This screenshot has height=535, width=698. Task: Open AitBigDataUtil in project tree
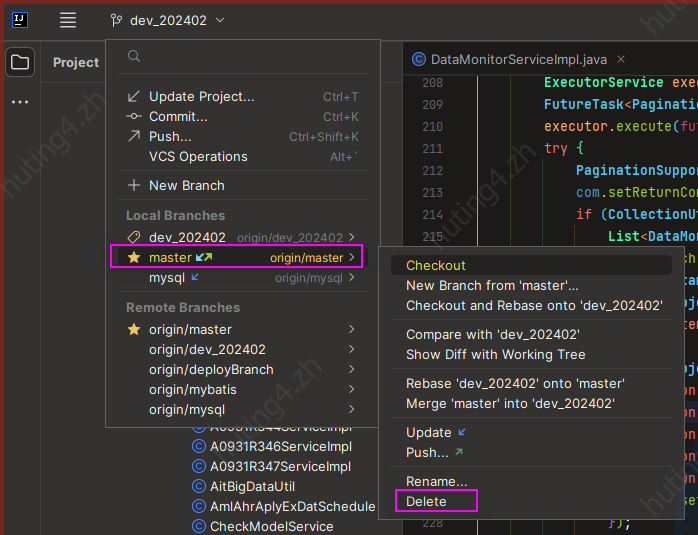[x=252, y=486]
